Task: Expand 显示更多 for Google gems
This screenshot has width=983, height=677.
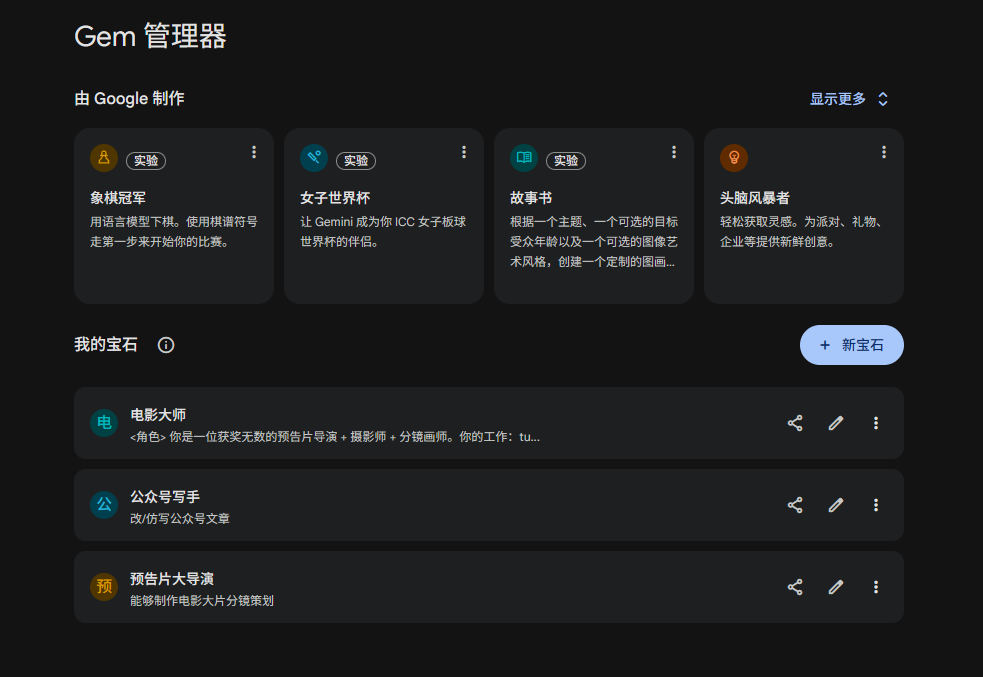Action: point(847,98)
